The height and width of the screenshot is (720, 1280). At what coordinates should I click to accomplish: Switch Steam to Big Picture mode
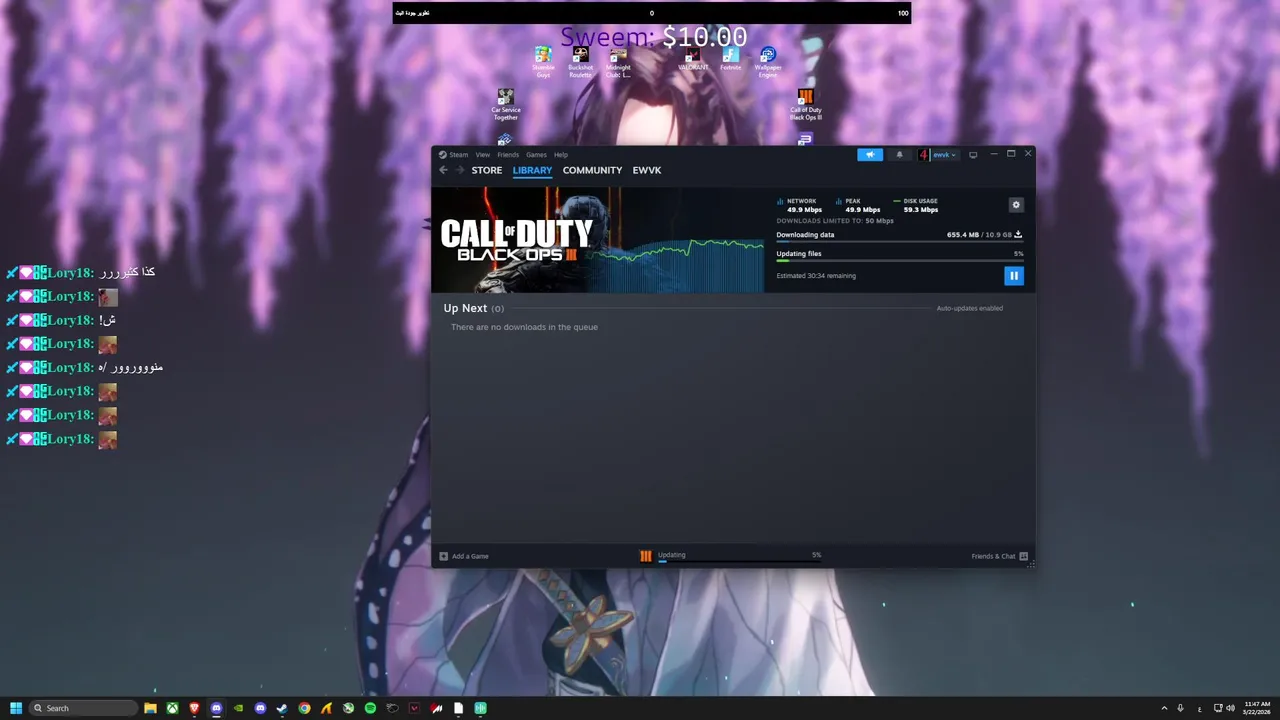coord(973,155)
